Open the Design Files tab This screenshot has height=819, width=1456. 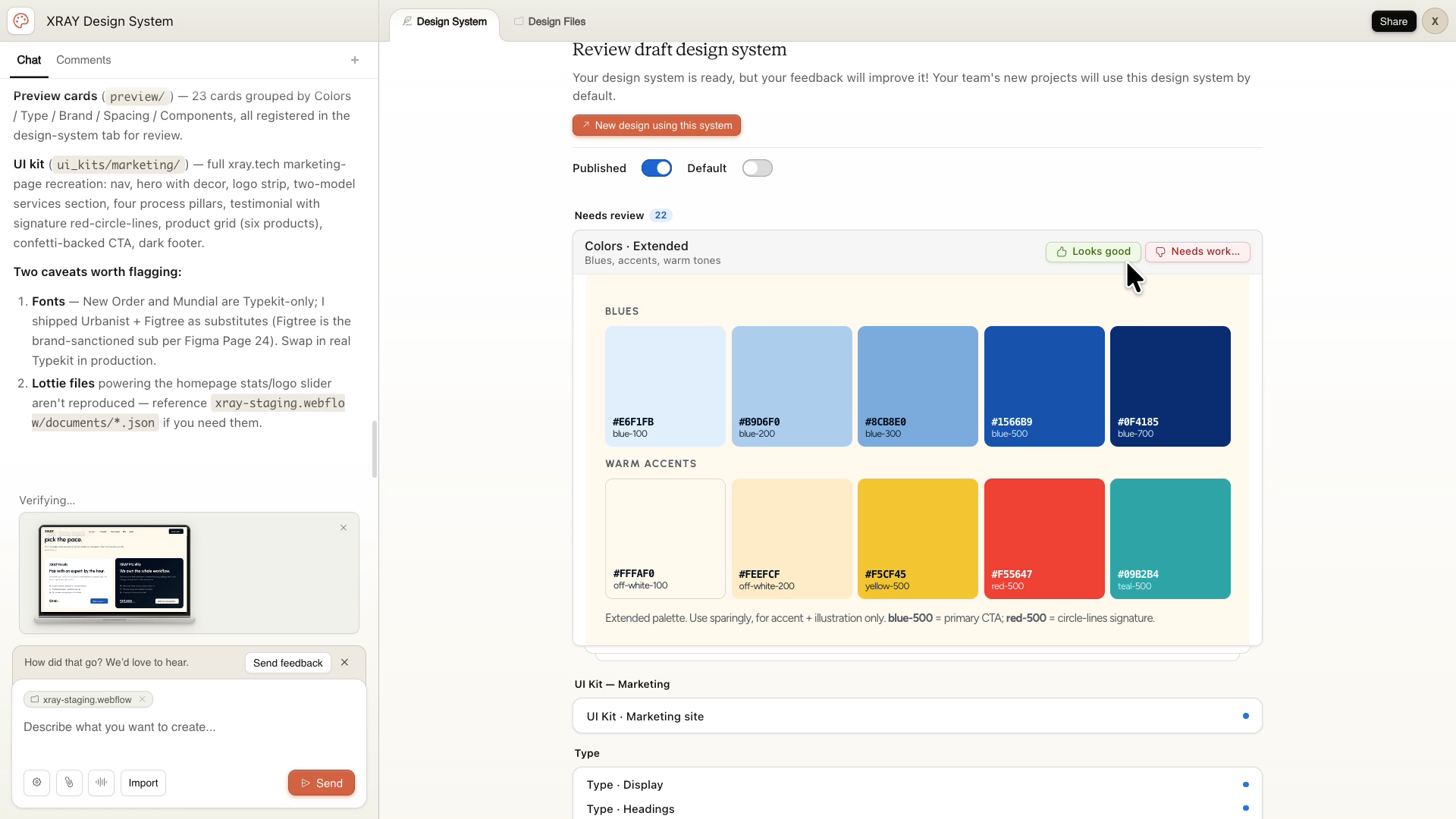pyautogui.click(x=556, y=21)
